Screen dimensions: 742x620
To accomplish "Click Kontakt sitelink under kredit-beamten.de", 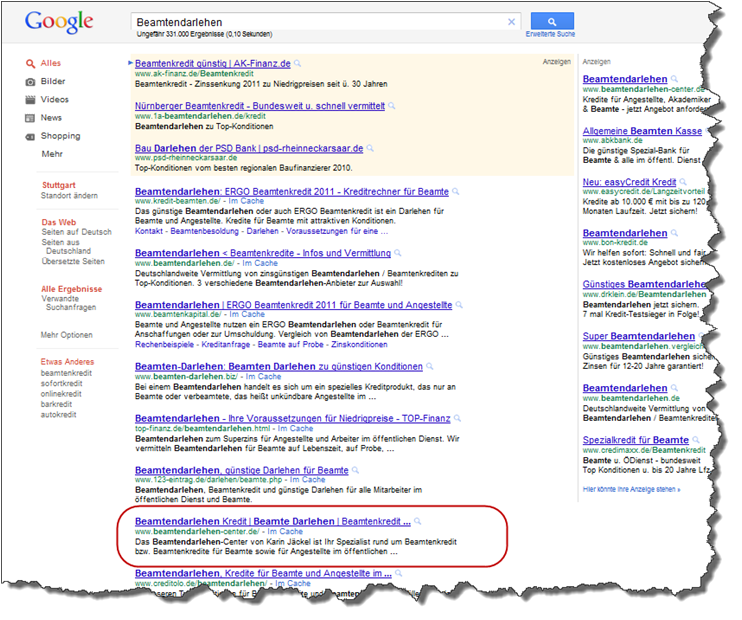I will point(149,231).
